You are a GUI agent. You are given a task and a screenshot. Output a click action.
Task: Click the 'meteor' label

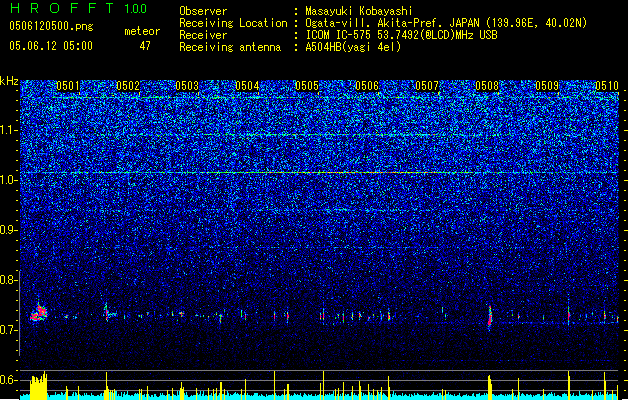point(142,31)
